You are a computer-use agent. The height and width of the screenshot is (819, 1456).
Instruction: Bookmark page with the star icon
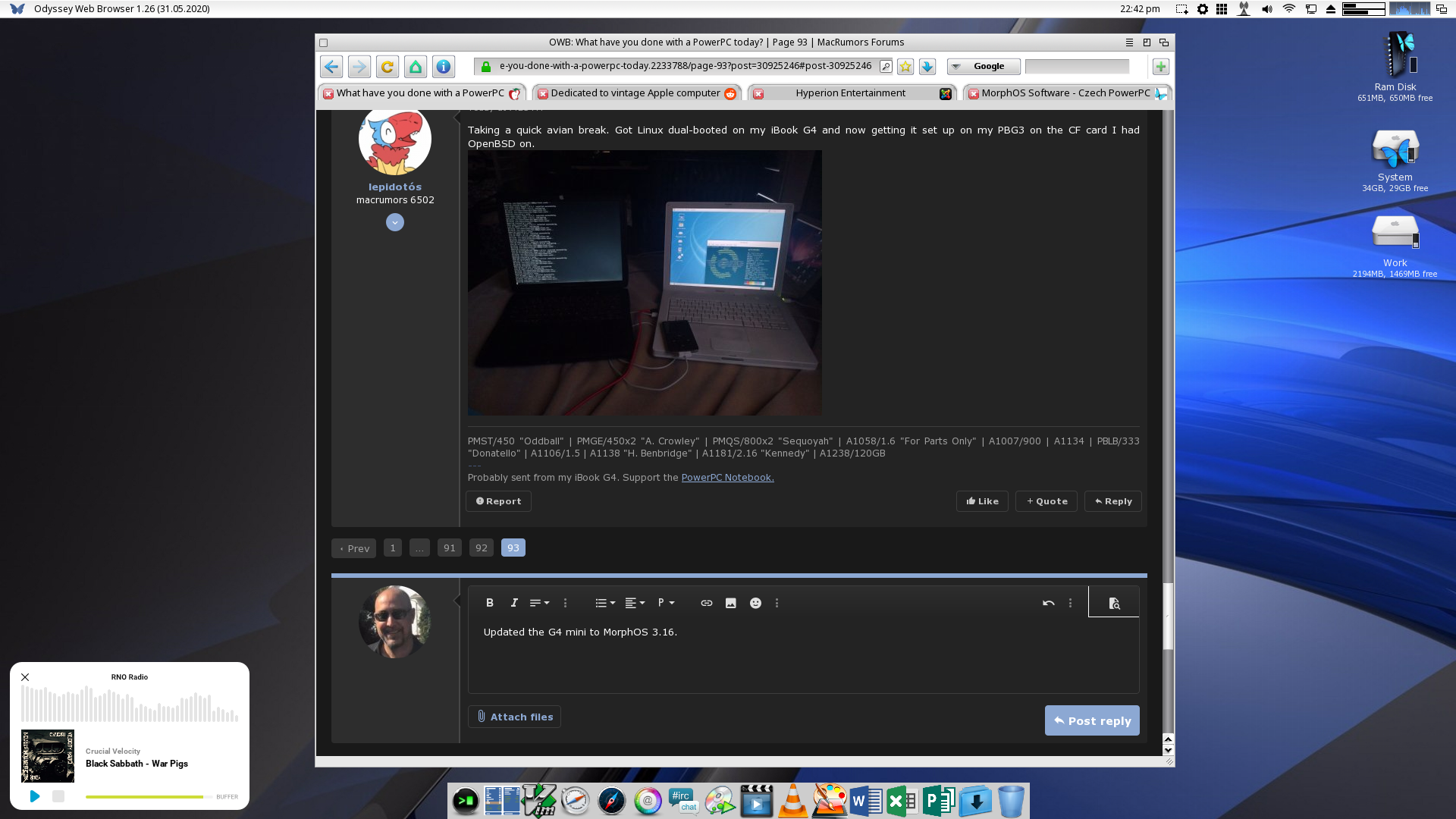tap(905, 67)
